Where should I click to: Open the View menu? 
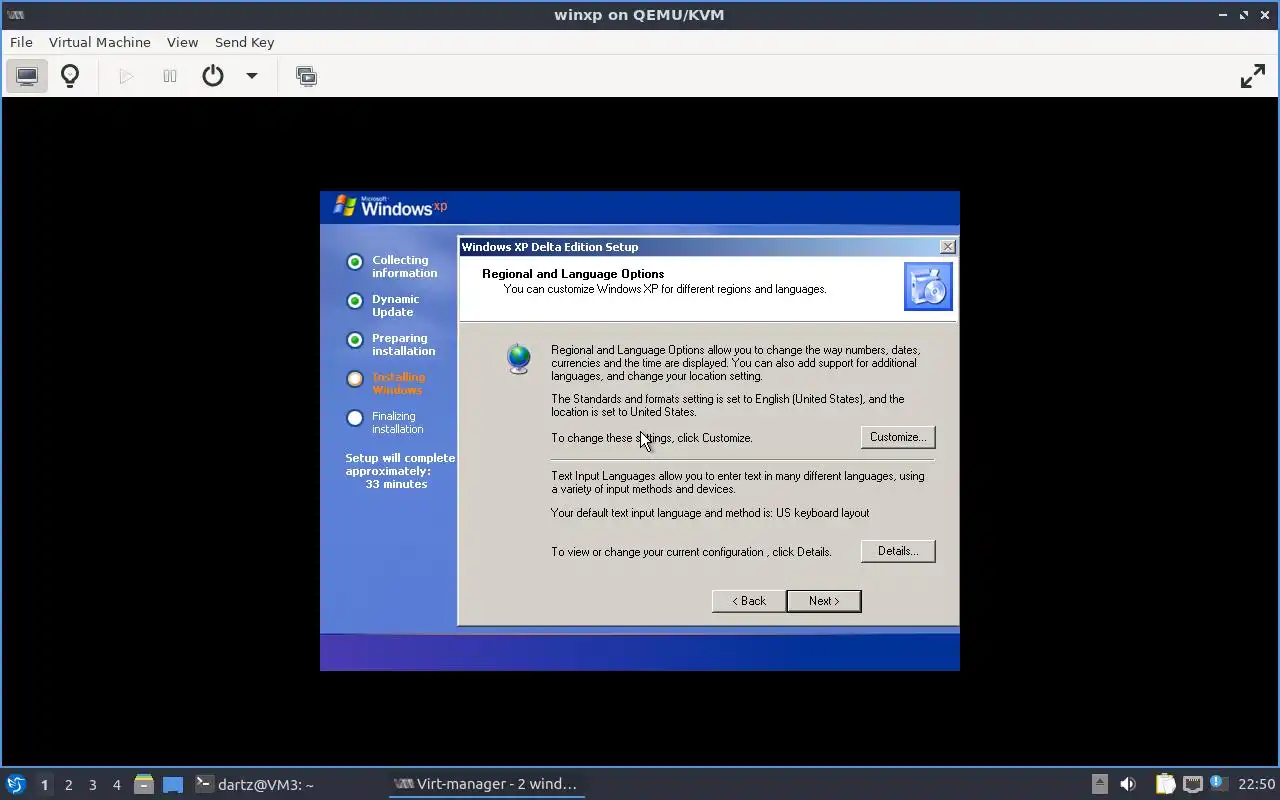pyautogui.click(x=182, y=42)
